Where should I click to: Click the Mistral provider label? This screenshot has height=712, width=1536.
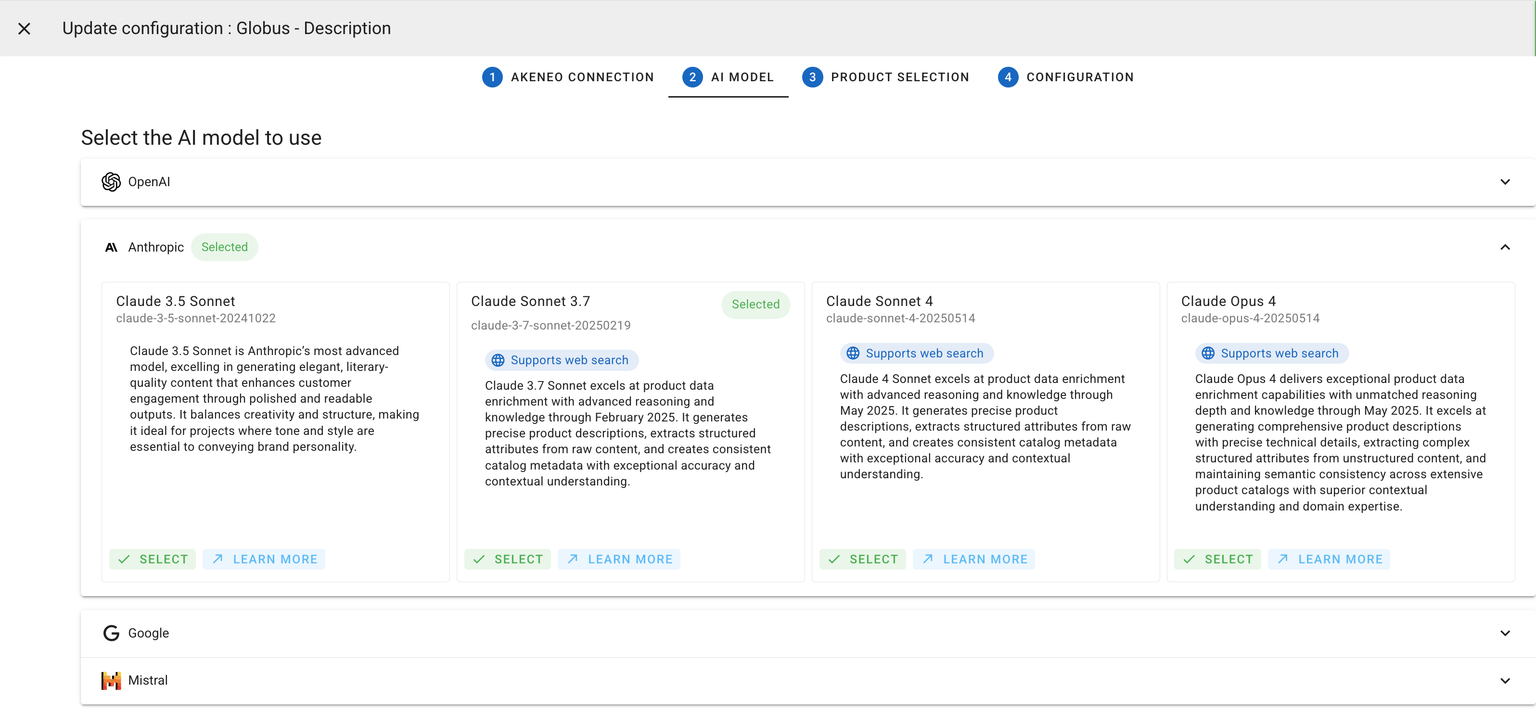148,680
